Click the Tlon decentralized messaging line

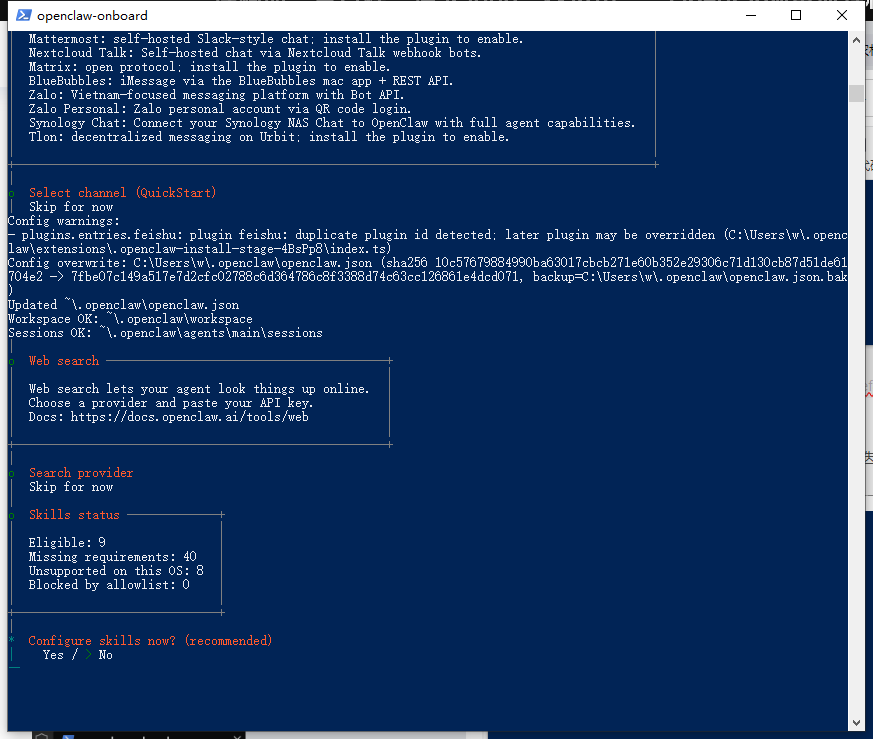(269, 137)
